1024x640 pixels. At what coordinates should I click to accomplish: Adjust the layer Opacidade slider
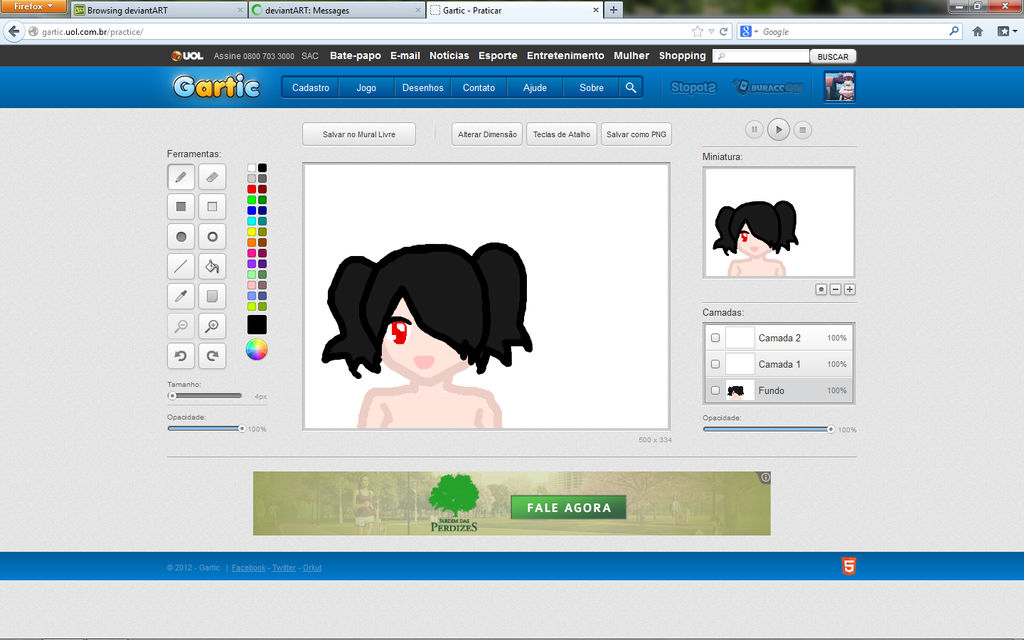point(769,429)
